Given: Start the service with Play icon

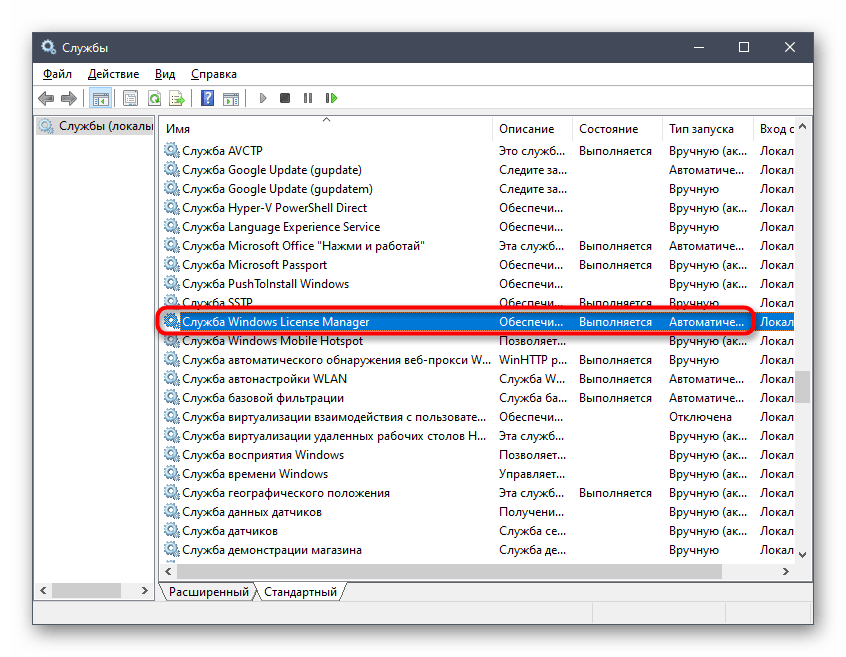Looking at the screenshot, I should pyautogui.click(x=263, y=98).
